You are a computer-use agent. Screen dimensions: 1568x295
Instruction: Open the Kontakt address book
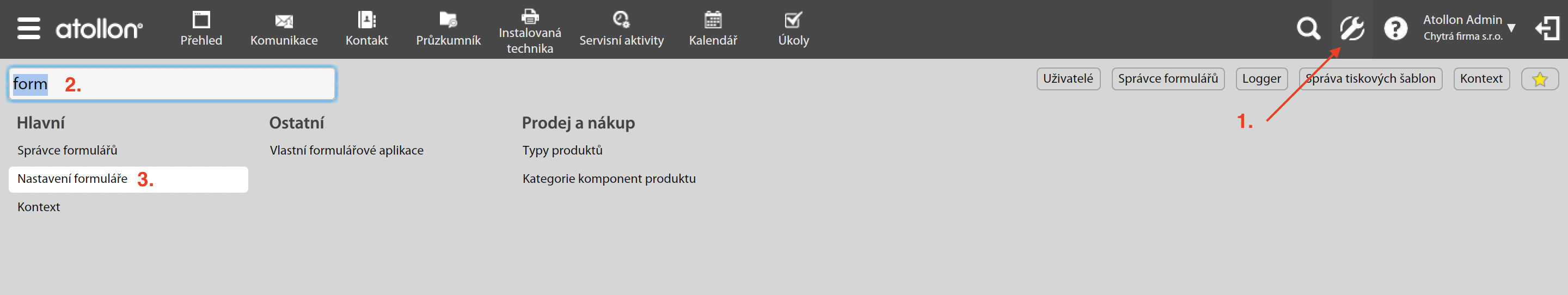[366, 29]
